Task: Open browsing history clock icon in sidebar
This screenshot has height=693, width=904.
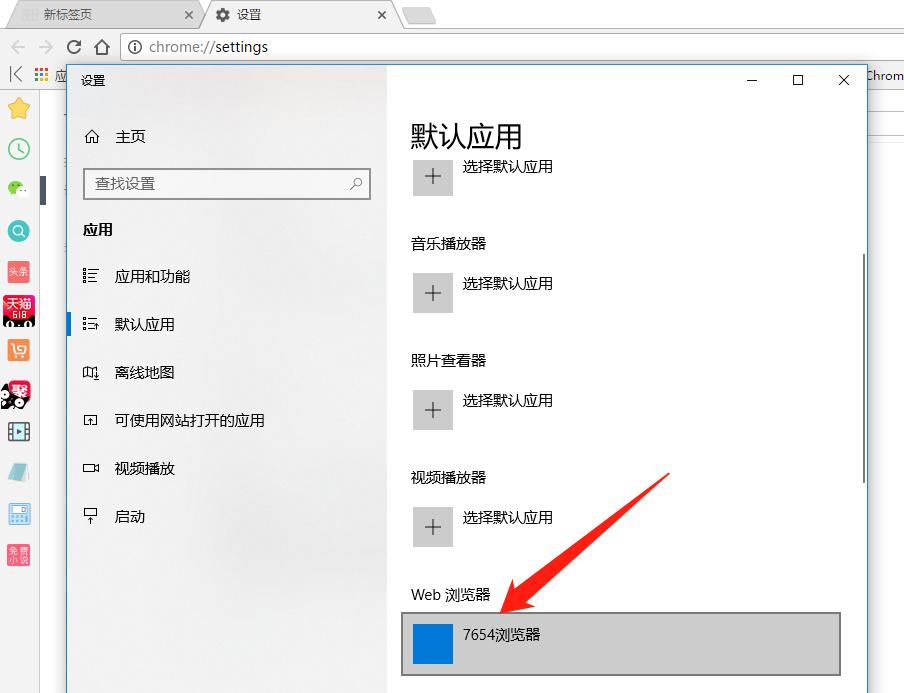Action: click(19, 149)
